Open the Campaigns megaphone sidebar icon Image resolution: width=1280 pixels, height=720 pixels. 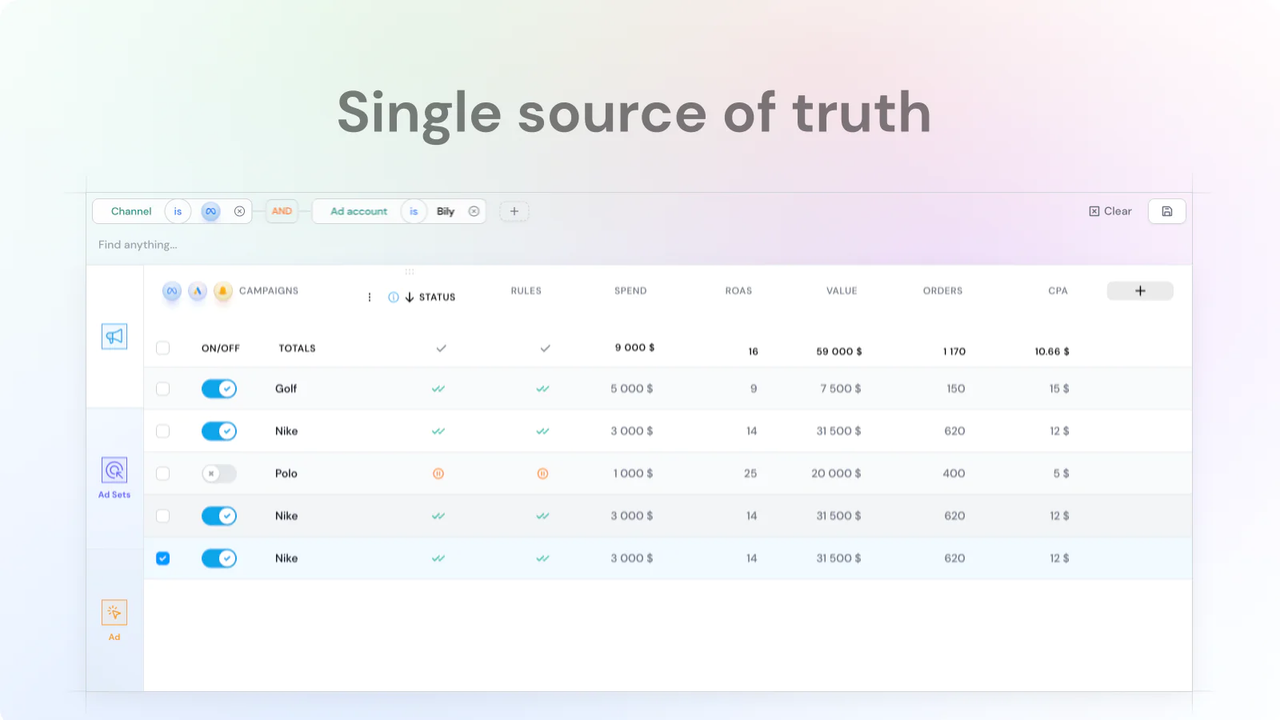(x=114, y=337)
